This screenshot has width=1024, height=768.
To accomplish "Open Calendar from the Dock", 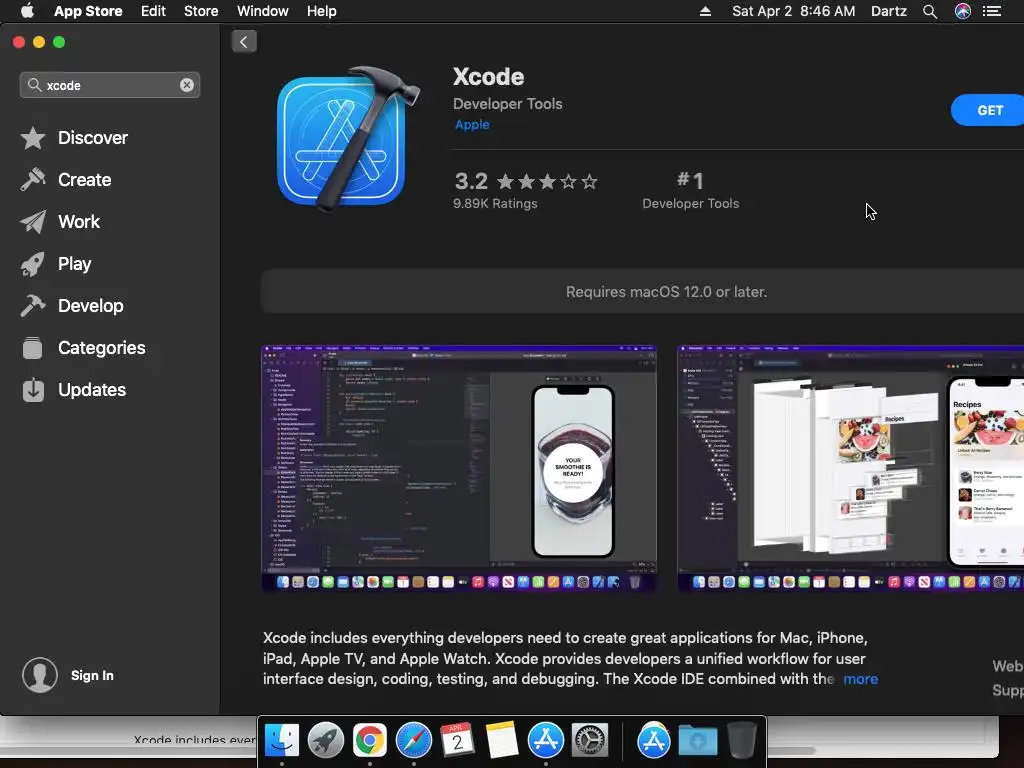I will point(457,741).
